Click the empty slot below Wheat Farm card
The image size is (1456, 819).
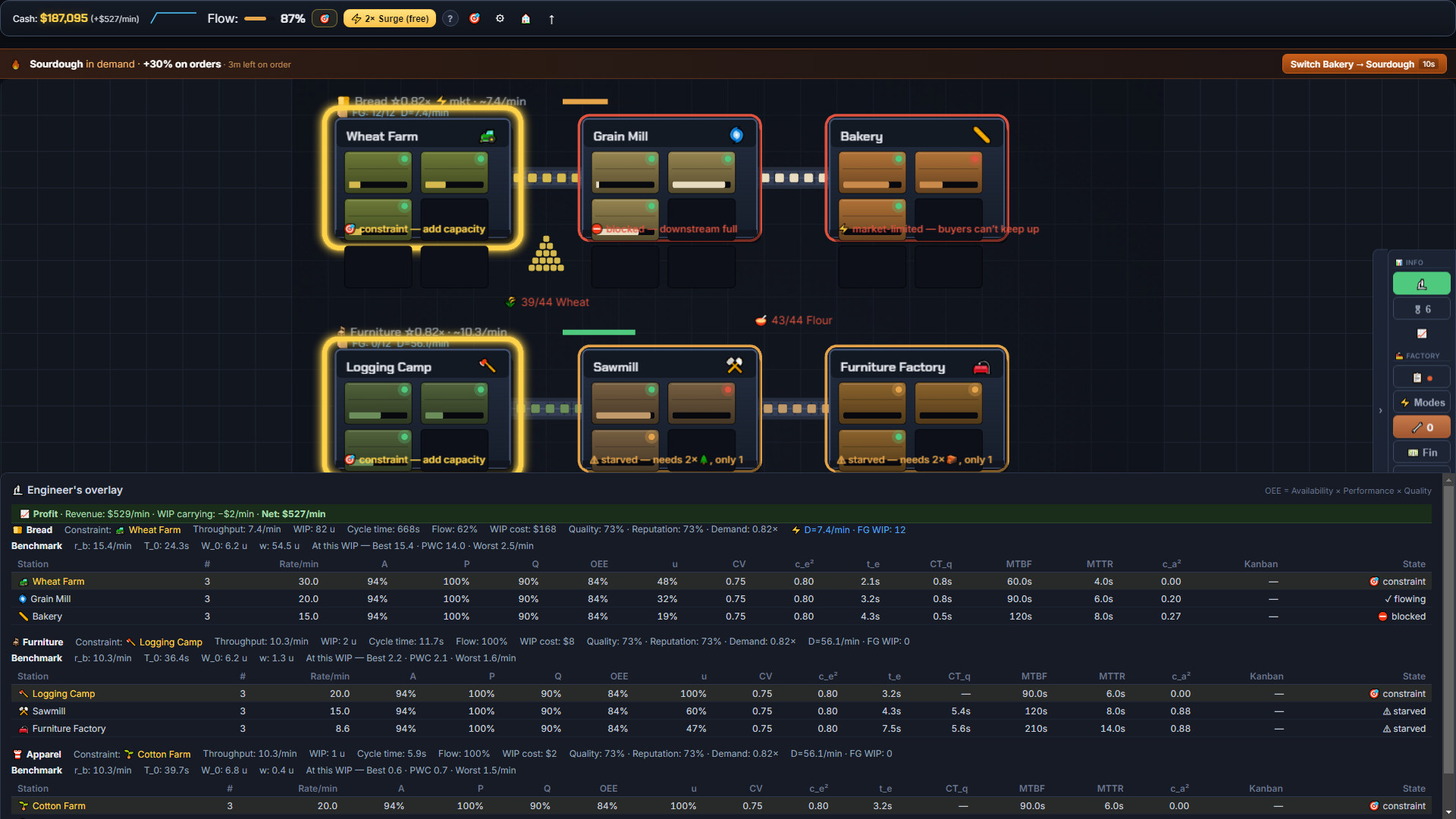[x=378, y=267]
